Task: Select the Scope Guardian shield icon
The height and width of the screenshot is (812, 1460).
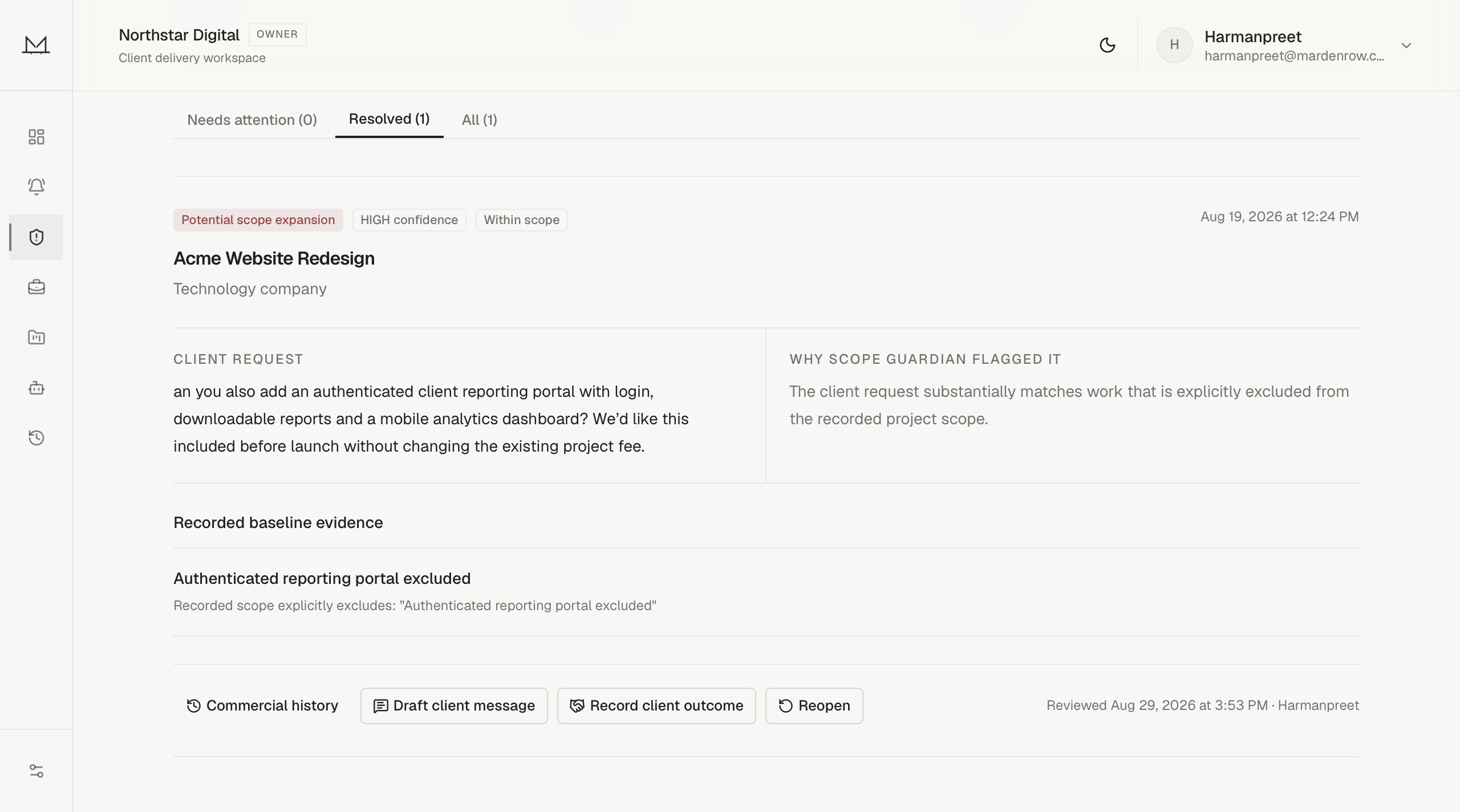Action: tap(36, 237)
